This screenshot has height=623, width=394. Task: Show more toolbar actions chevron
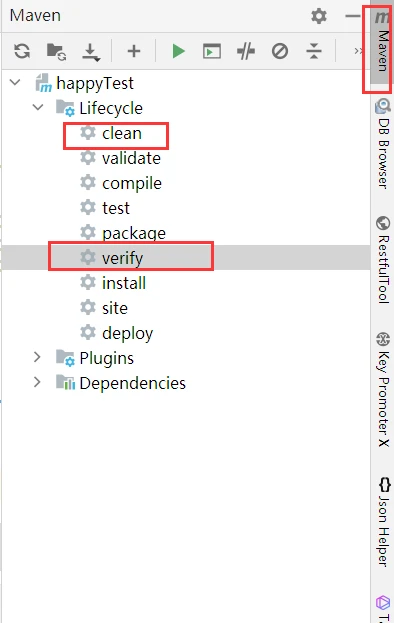point(358,51)
